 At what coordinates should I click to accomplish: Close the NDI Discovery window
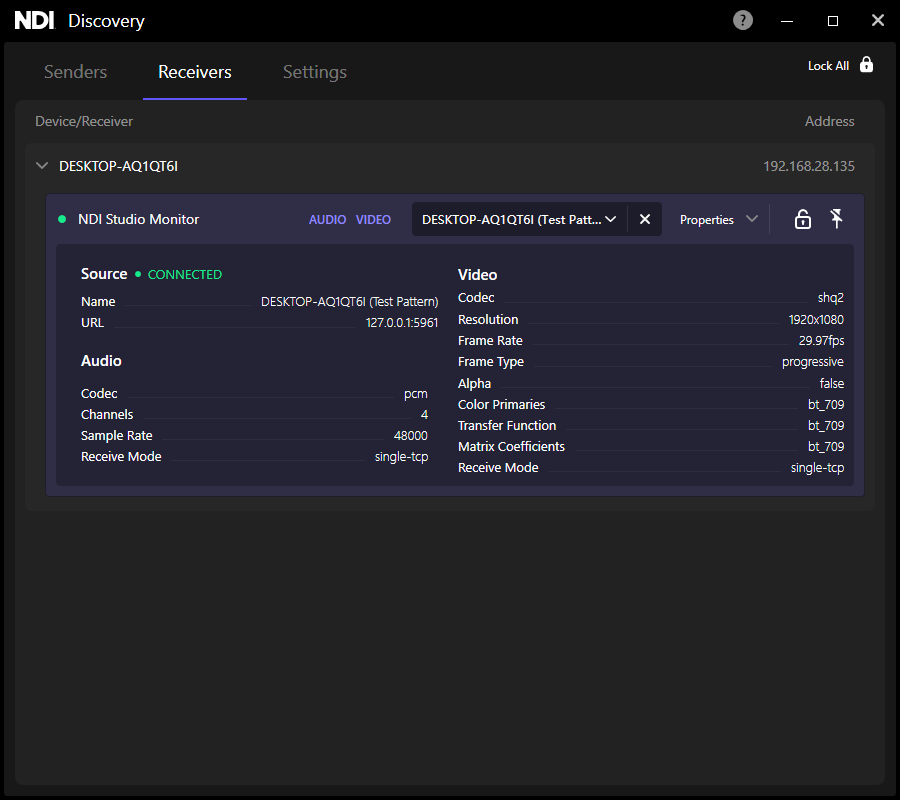click(x=878, y=21)
